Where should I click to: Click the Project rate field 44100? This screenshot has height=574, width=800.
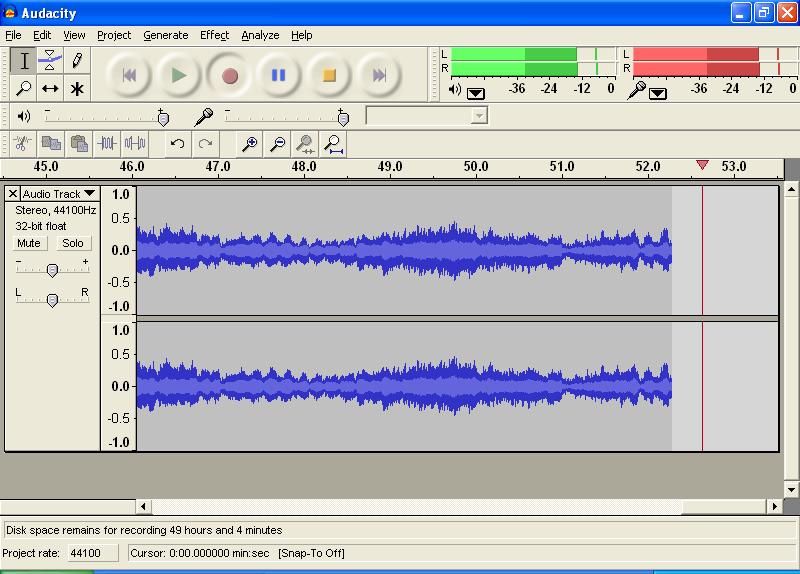click(x=93, y=553)
